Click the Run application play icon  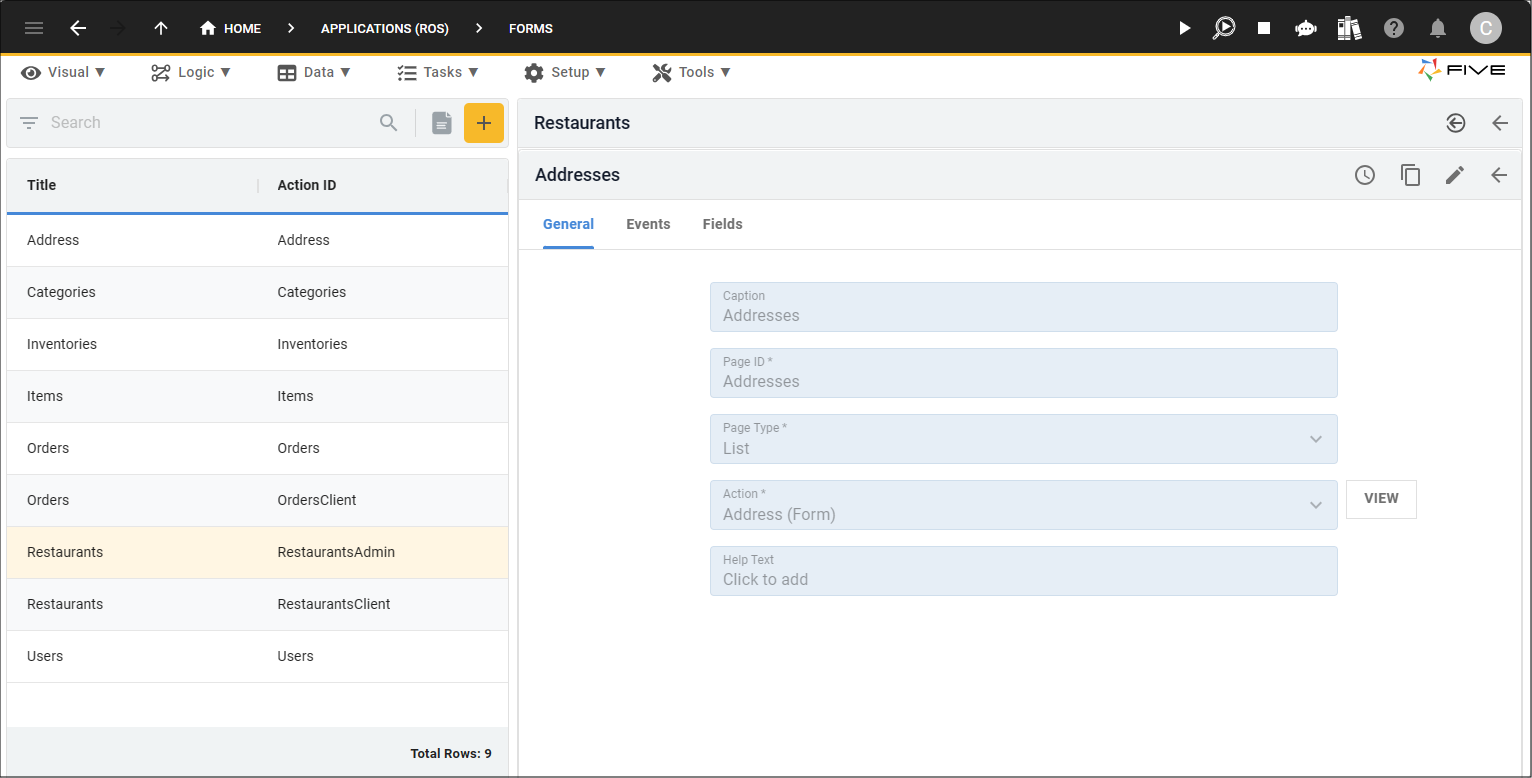click(x=1185, y=28)
